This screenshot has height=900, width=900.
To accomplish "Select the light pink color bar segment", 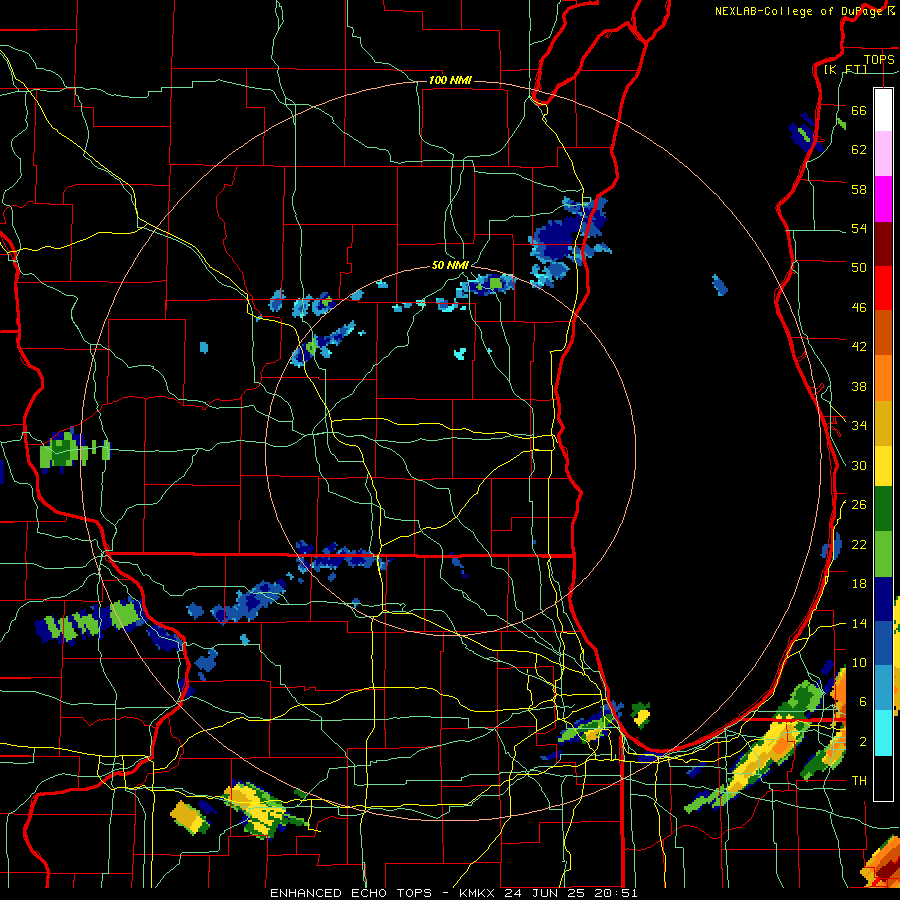I will click(883, 154).
